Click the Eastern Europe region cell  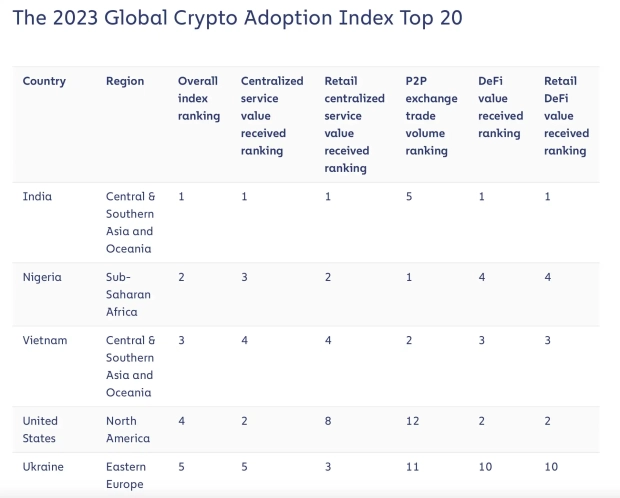click(x=125, y=475)
